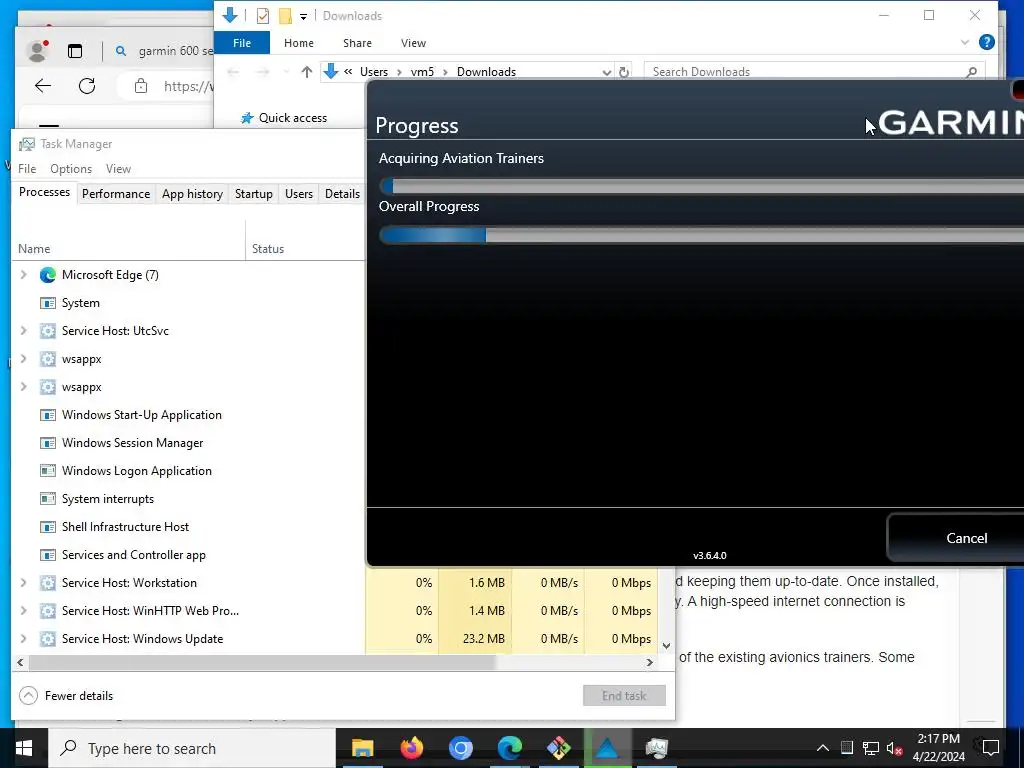
Task: Click the Explorer help icon
Action: [x=986, y=42]
